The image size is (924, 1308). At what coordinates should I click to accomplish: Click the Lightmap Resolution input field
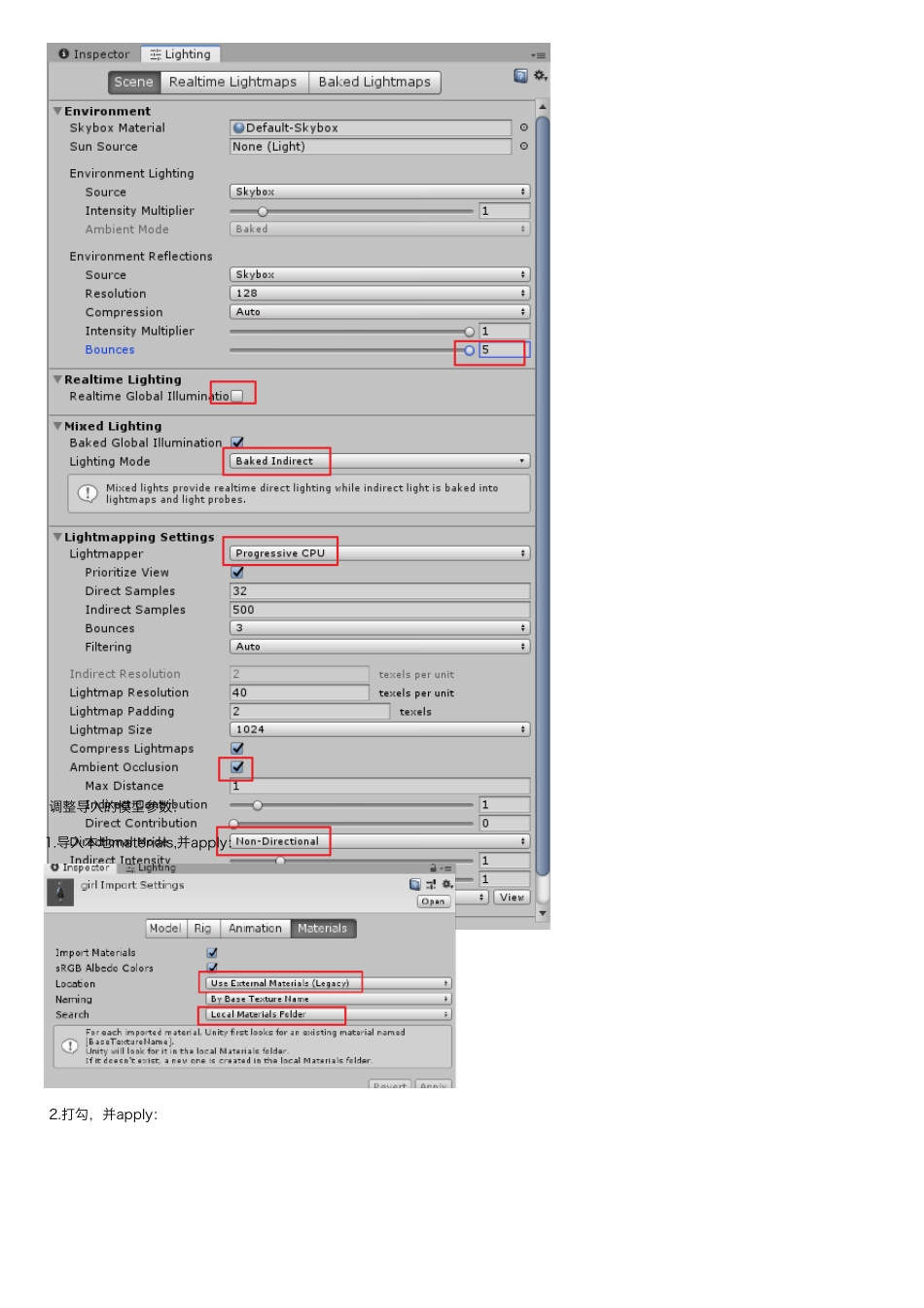(x=300, y=692)
